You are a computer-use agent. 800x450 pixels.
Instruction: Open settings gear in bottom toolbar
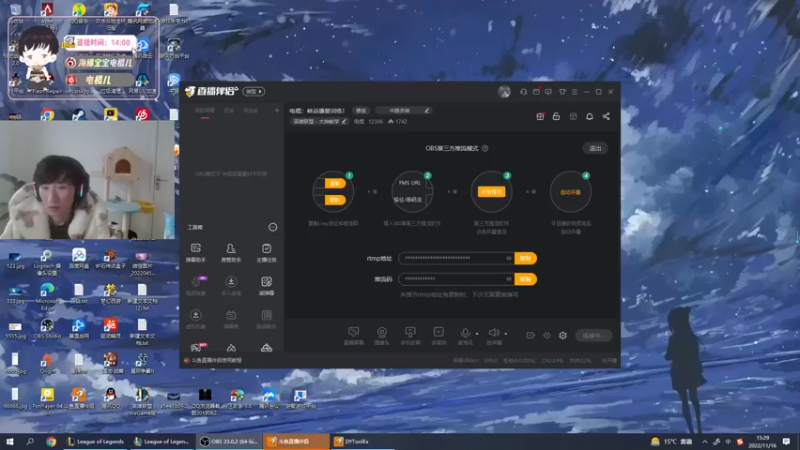point(563,335)
